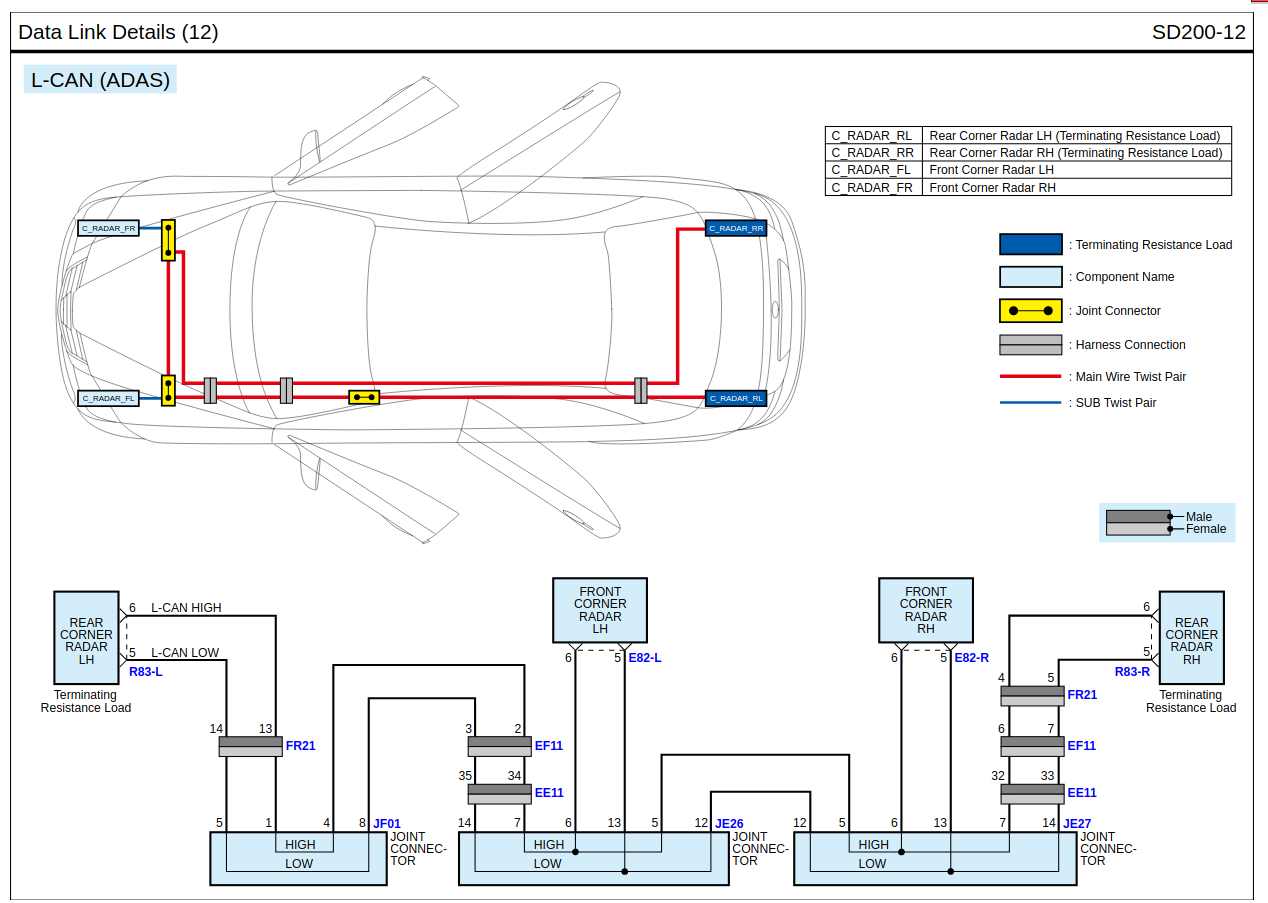
Task: Click the ': Main Wire Twist Pair' legend text
Action: pyautogui.click(x=1127, y=377)
